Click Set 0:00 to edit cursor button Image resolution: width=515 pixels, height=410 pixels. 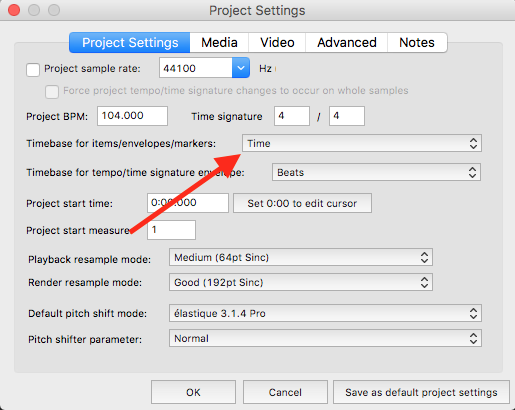coord(302,203)
